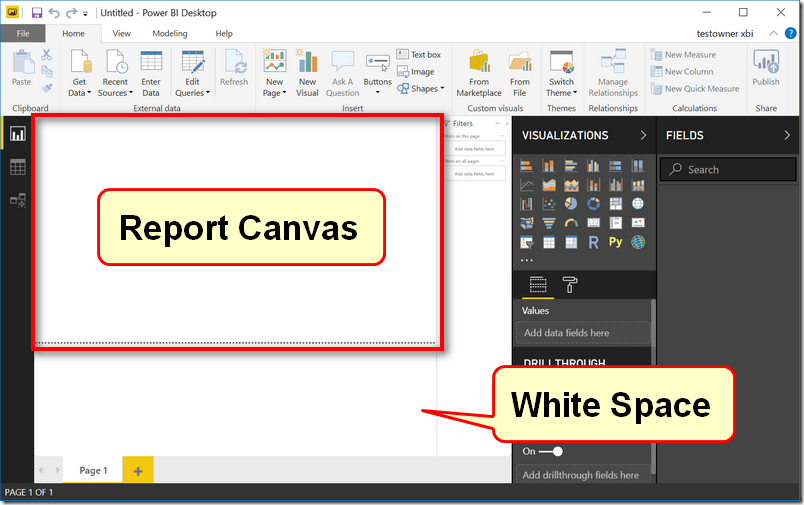
Task: Click Enter Data in the ribbon
Action: [x=151, y=73]
